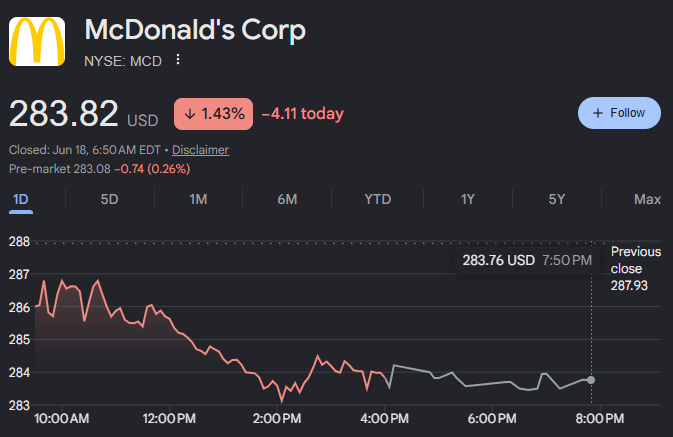673x437 pixels.
Task: Show the 6M chart range
Action: [287, 200]
